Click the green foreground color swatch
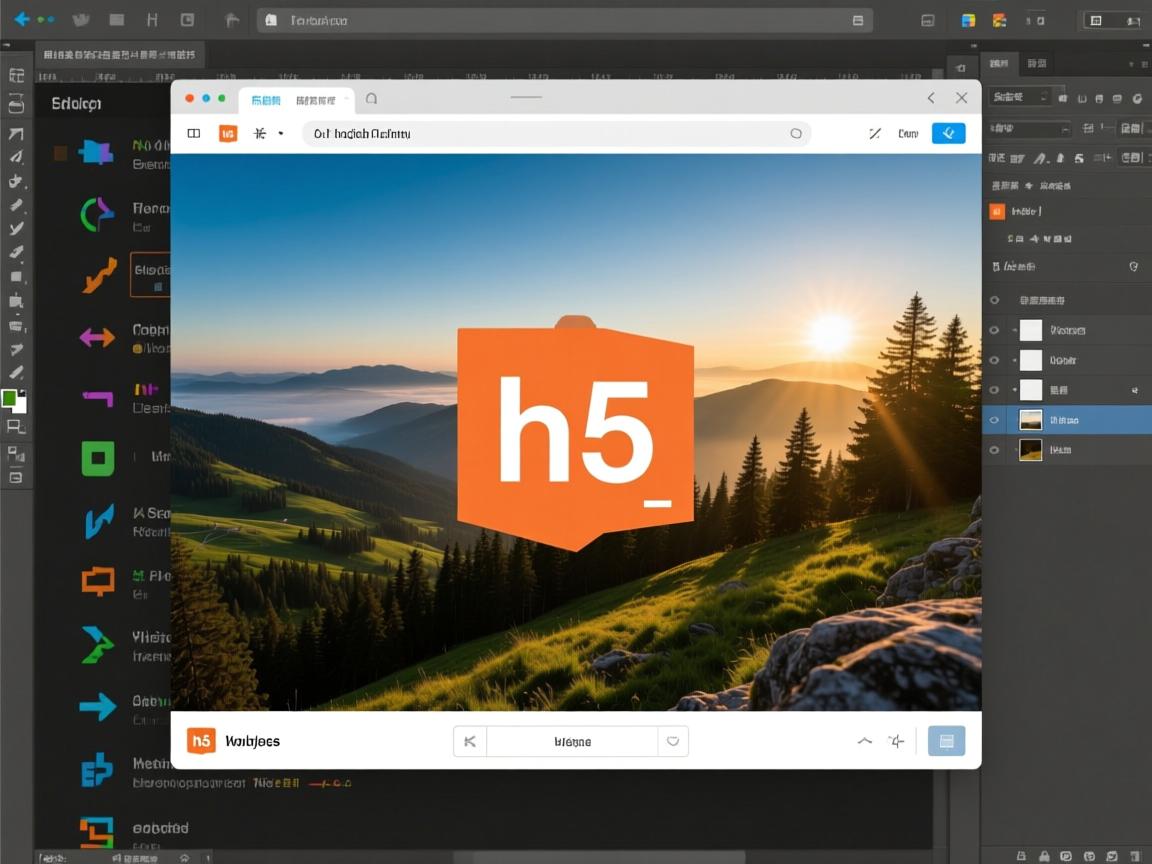The image size is (1152, 864). (13, 396)
